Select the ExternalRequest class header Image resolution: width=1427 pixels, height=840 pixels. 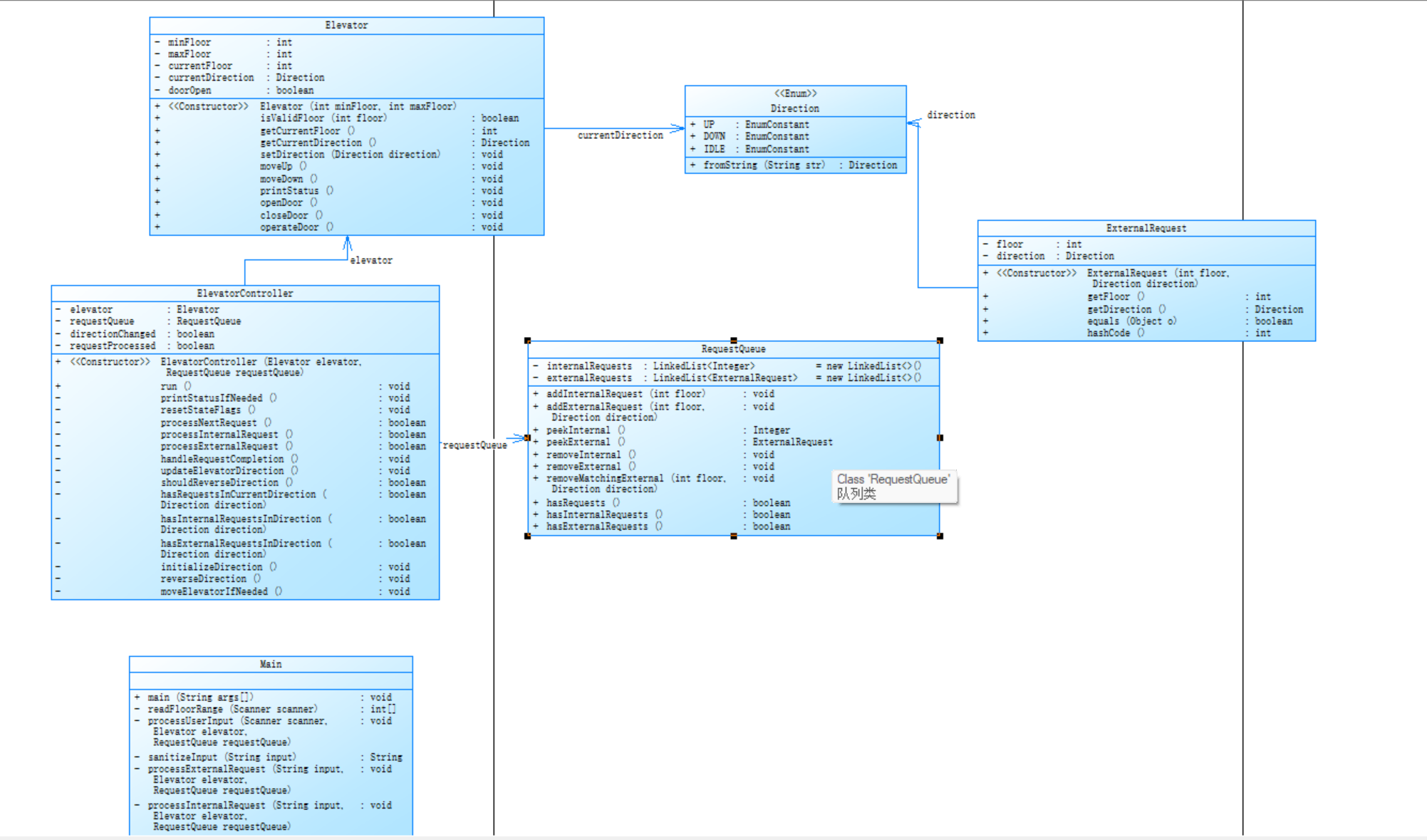tap(1146, 228)
